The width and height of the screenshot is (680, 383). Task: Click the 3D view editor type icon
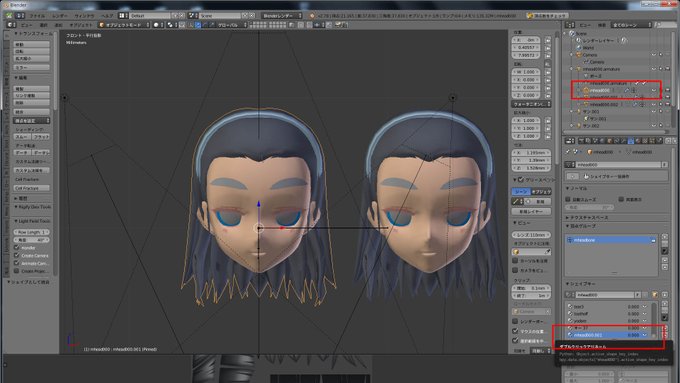[10, 25]
